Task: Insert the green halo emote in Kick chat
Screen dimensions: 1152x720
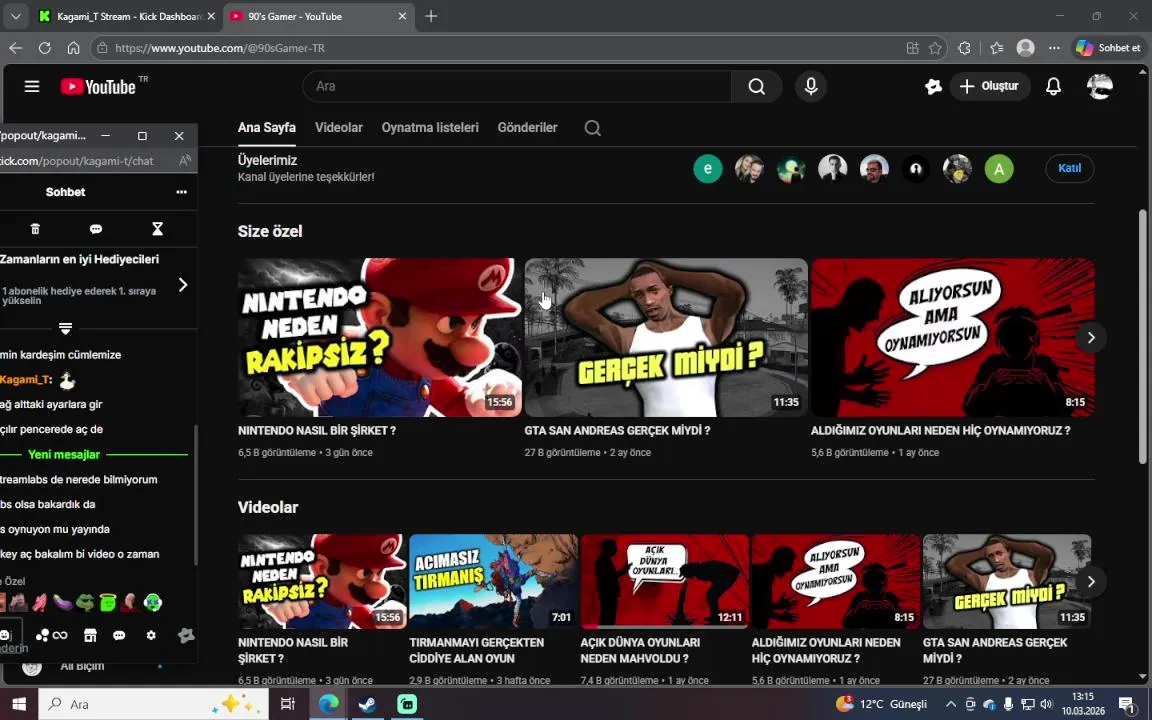Action: pyautogui.click(x=108, y=602)
